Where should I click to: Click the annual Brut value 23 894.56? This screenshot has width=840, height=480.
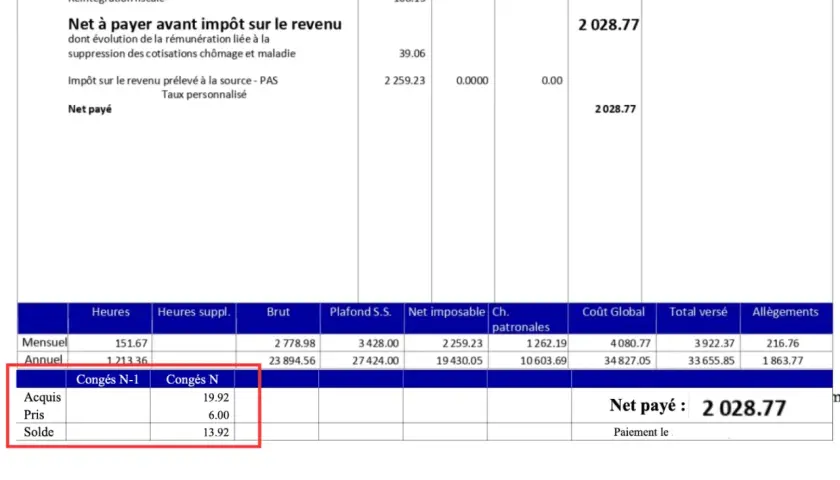[292, 361]
